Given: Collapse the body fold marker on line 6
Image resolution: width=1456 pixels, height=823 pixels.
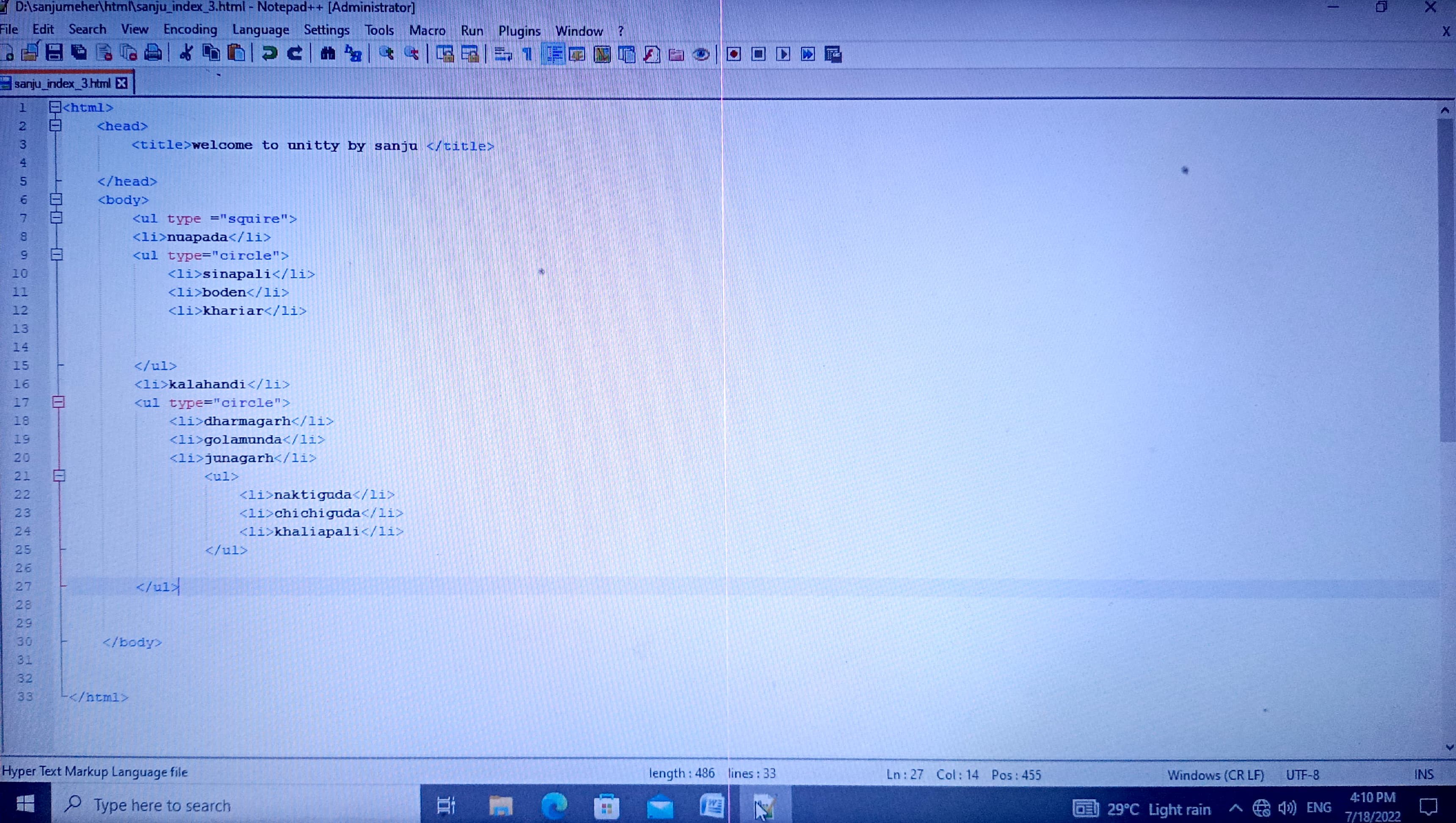Looking at the screenshot, I should coord(56,199).
